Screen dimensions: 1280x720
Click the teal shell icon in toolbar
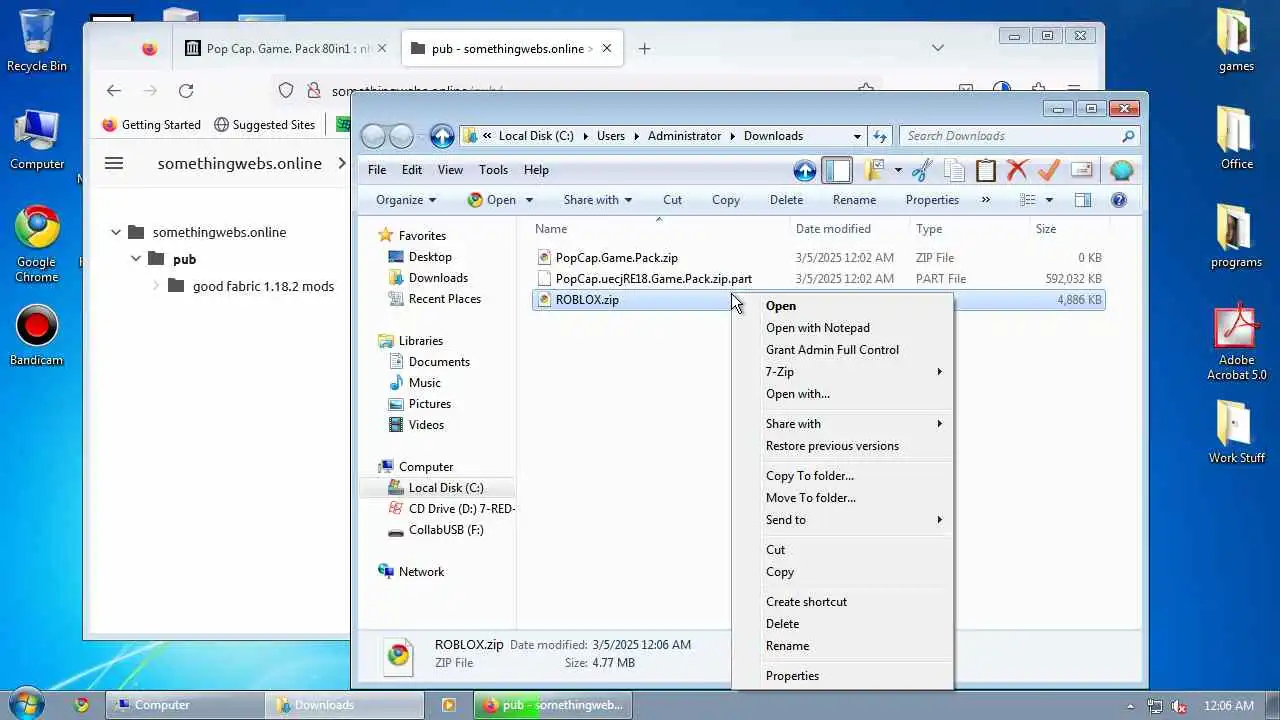(1121, 170)
